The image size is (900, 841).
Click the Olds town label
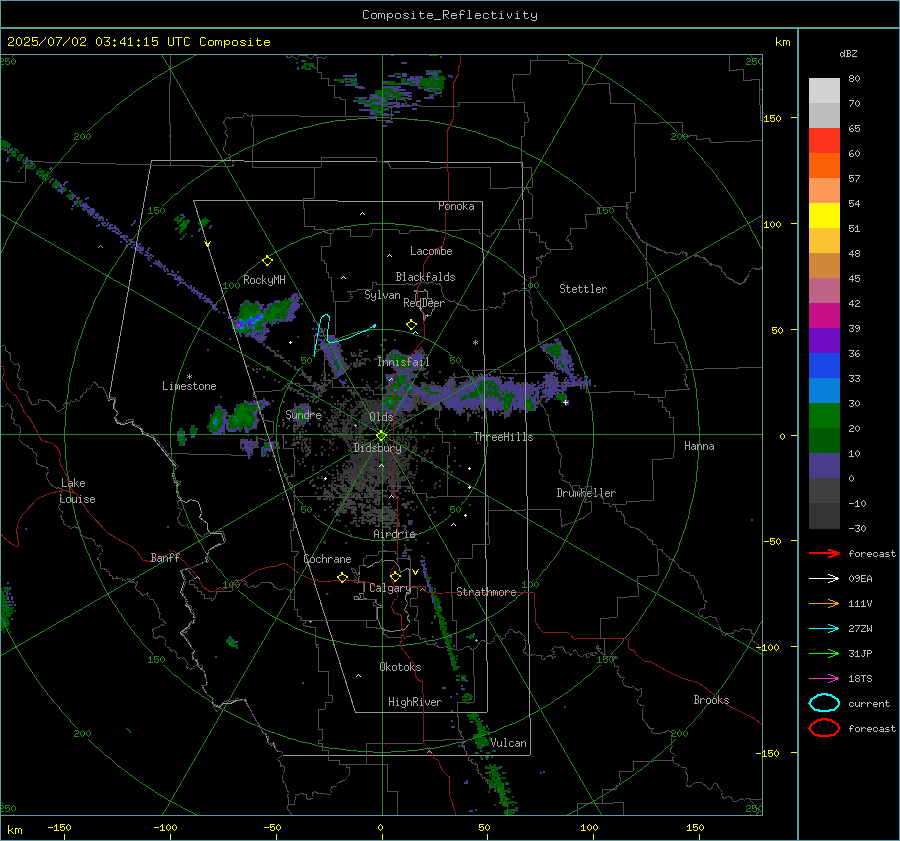(381, 417)
